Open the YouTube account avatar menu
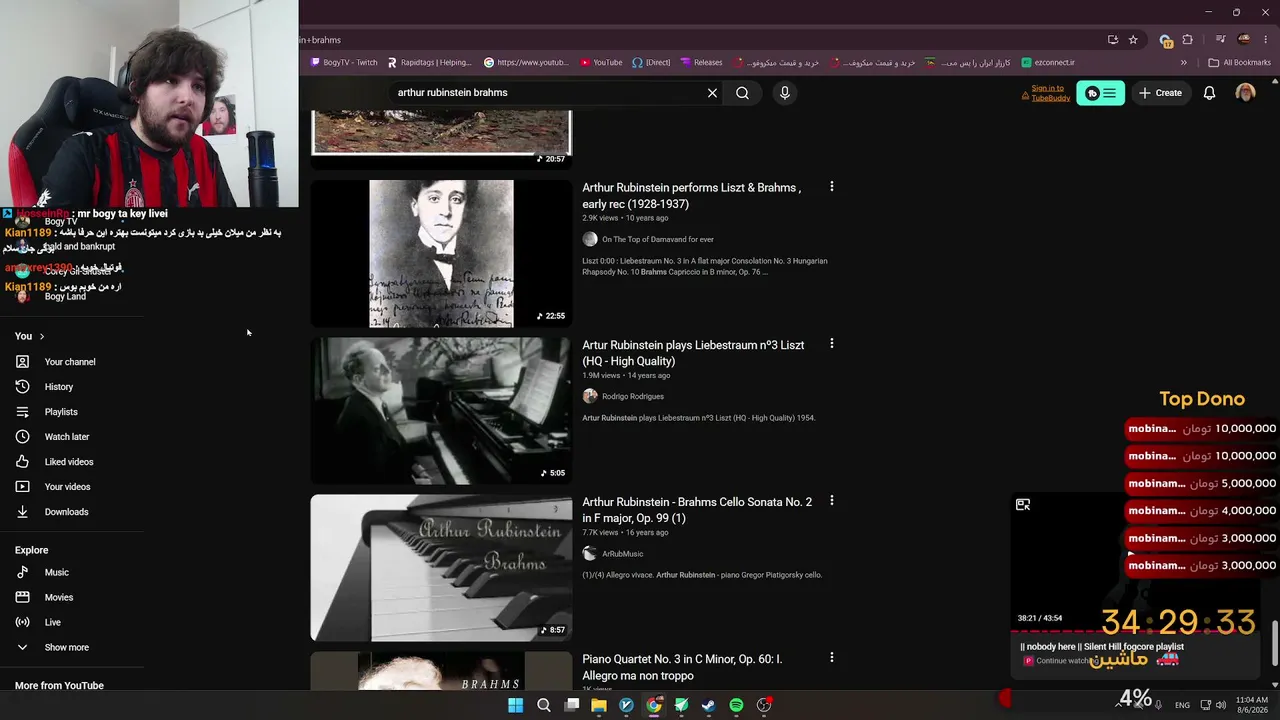 tap(1245, 93)
